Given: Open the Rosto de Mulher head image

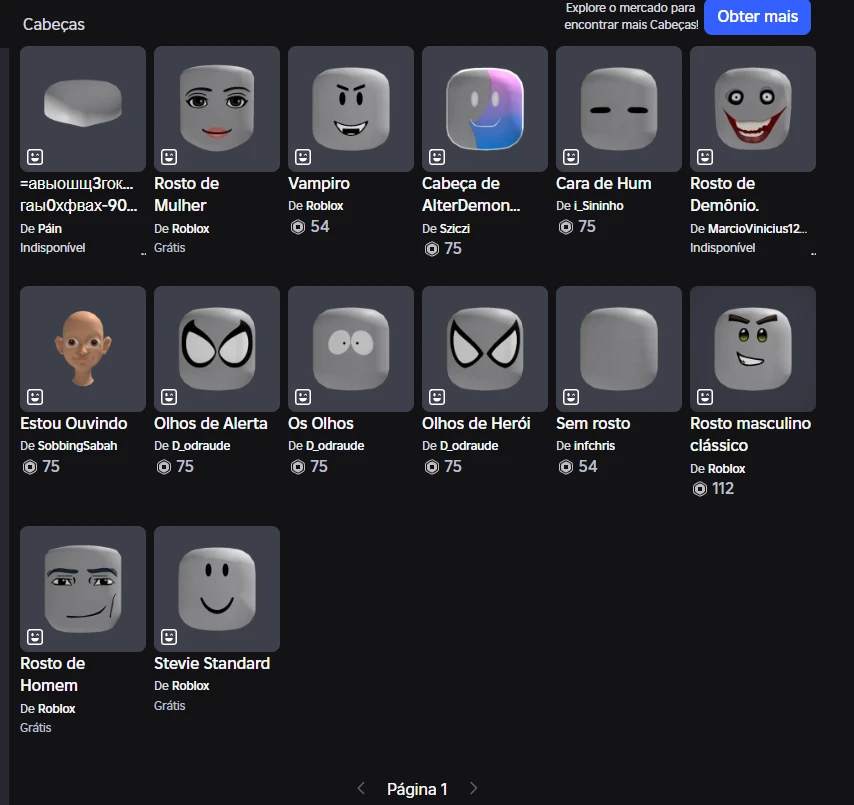Looking at the screenshot, I should (x=216, y=108).
